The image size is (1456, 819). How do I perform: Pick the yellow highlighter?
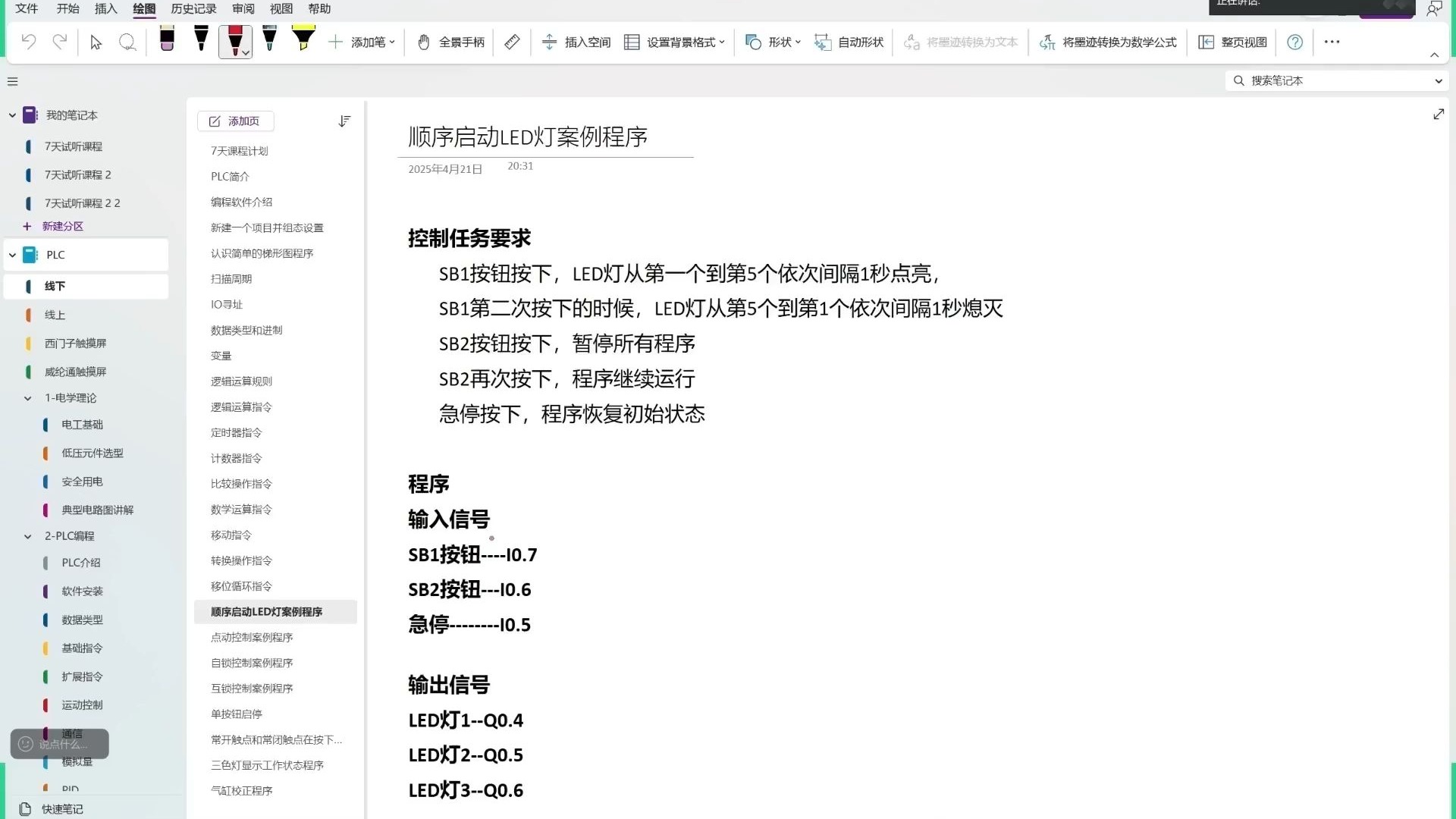click(303, 39)
